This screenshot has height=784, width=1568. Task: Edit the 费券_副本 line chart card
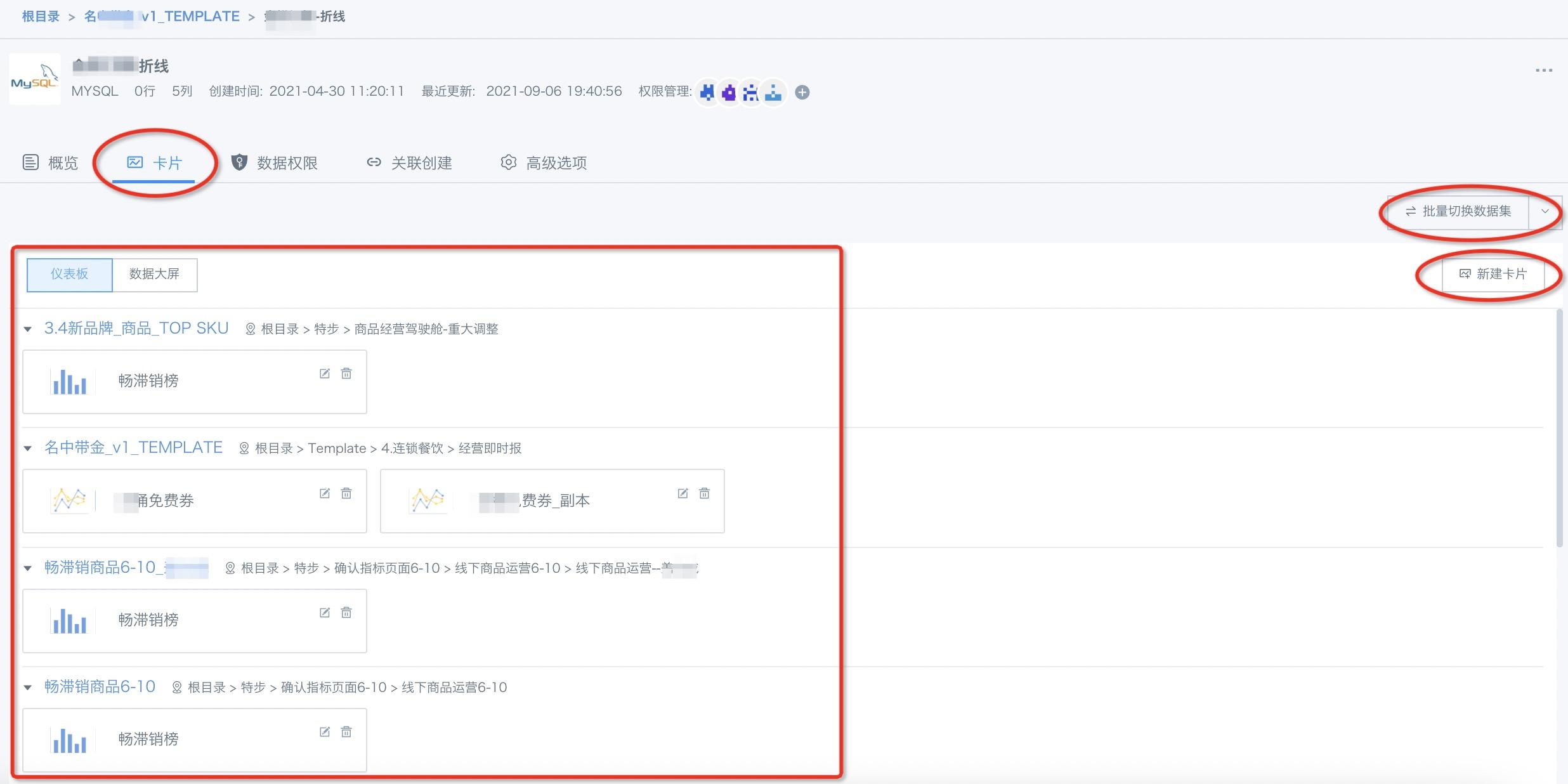tap(683, 493)
